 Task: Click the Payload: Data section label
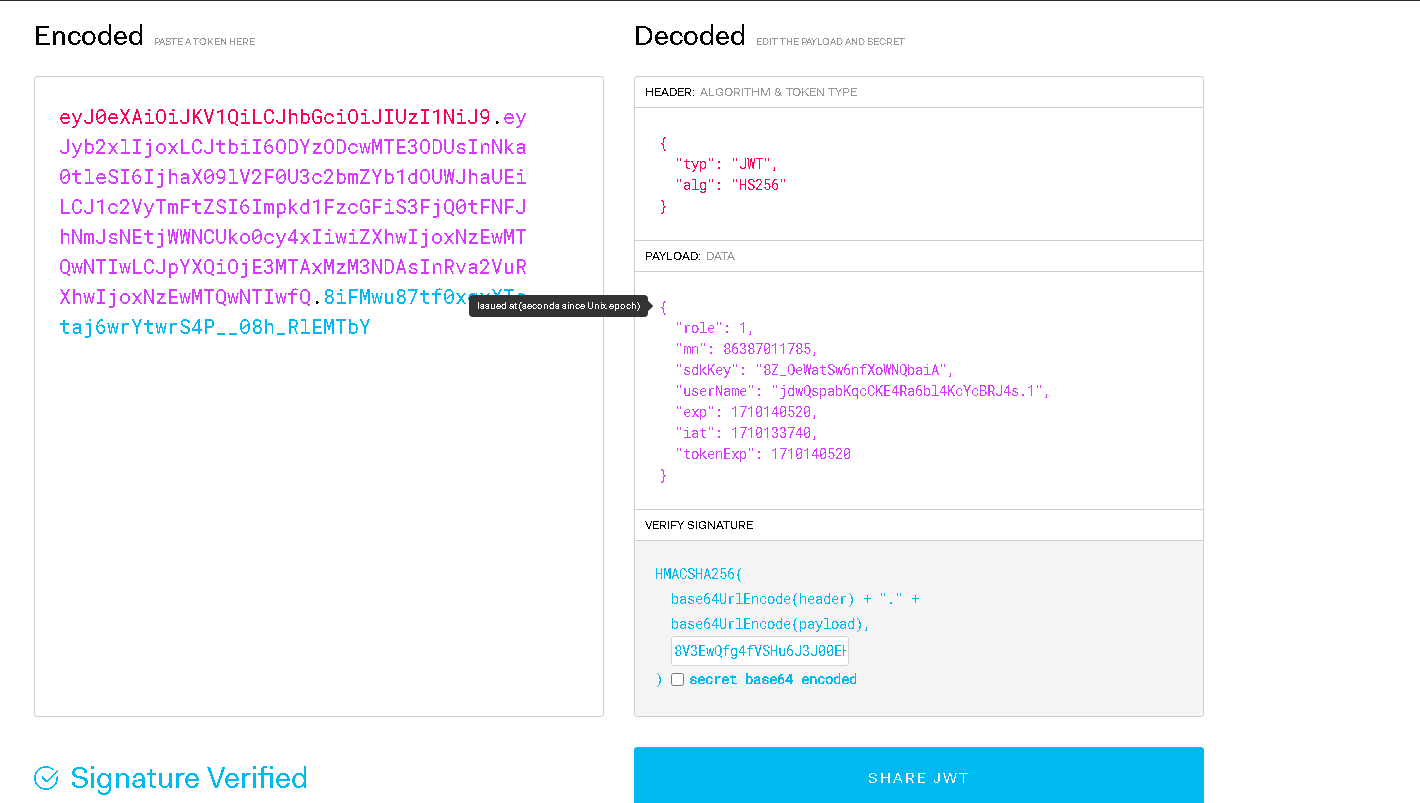tap(690, 256)
